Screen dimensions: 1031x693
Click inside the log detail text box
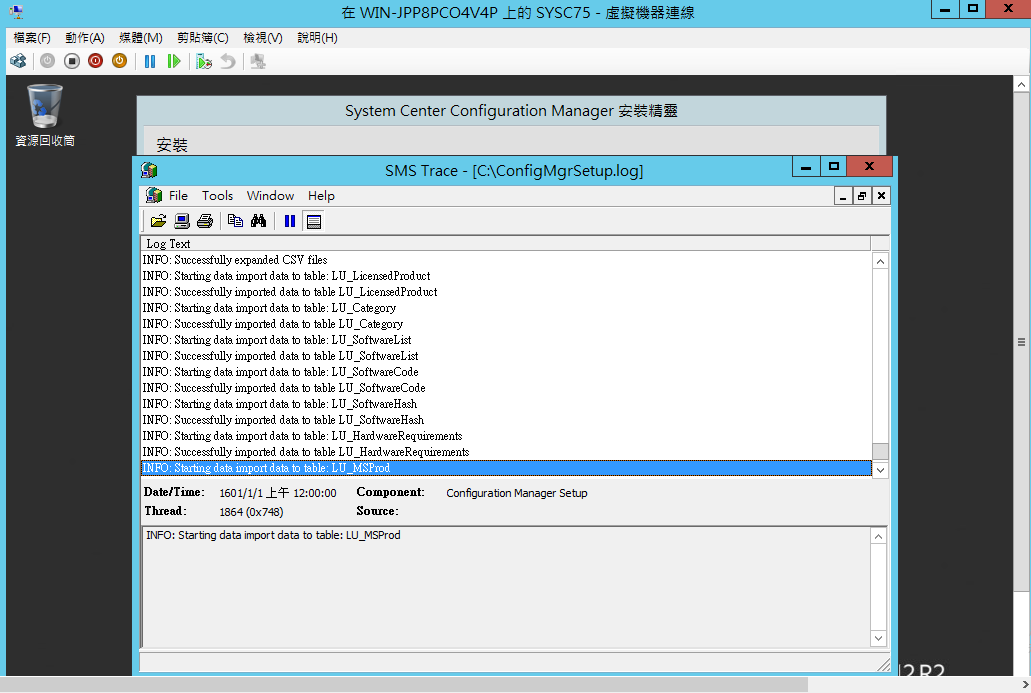(506, 587)
